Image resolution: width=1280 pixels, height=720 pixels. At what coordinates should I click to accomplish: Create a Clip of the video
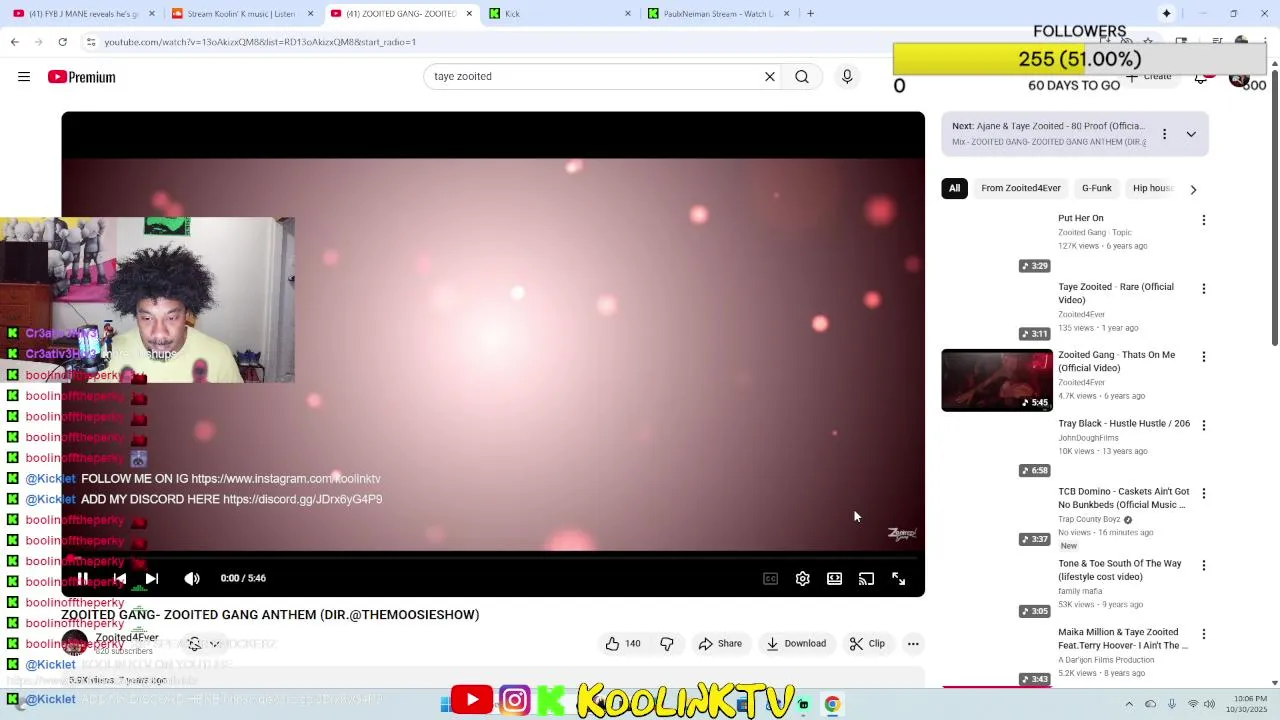868,644
